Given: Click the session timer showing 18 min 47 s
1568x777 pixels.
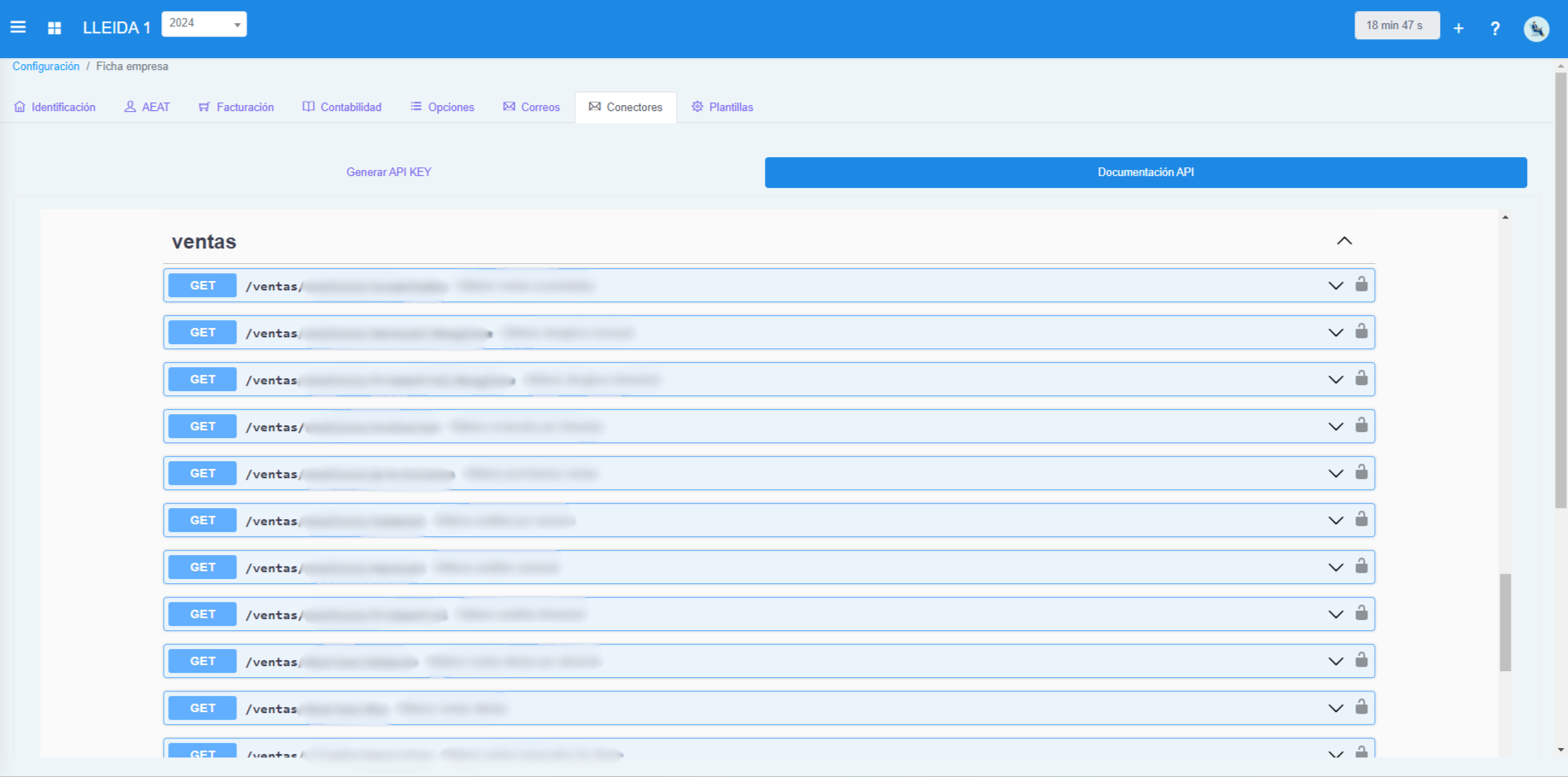Looking at the screenshot, I should point(1396,25).
